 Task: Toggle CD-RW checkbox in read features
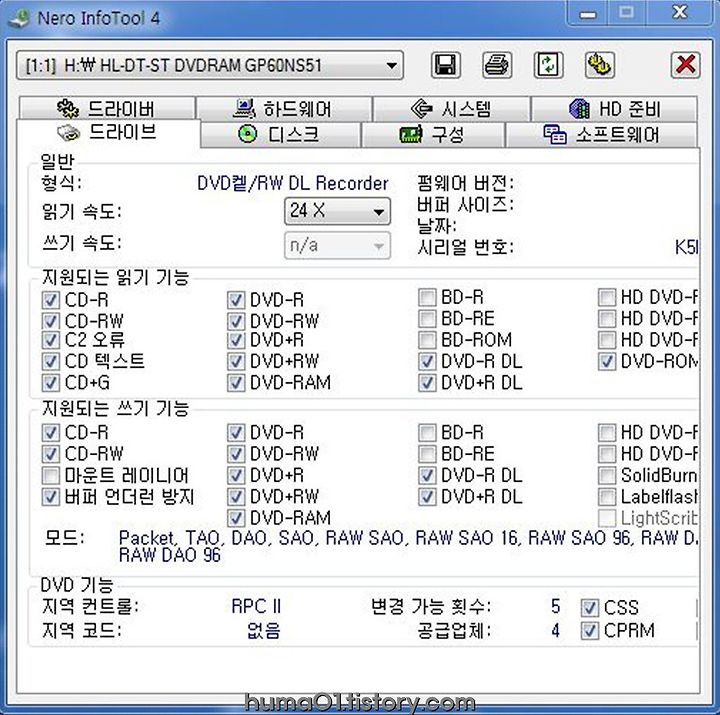[51, 321]
